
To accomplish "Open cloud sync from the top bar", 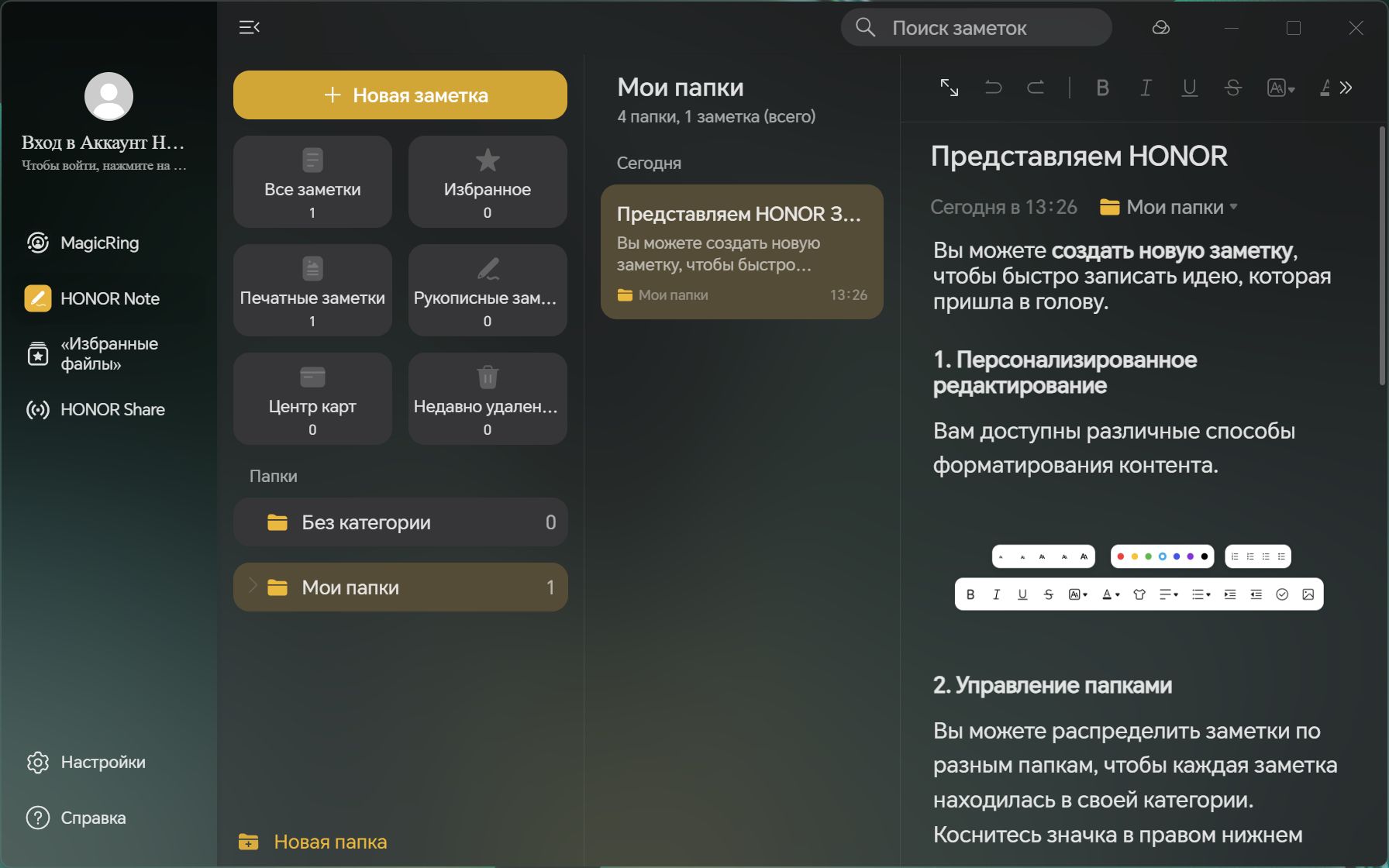I will pos(1160,28).
